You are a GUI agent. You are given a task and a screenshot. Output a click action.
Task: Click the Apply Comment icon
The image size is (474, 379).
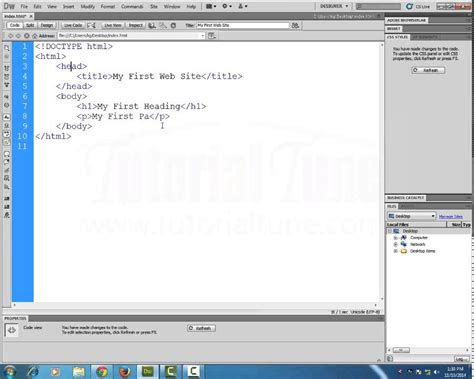[7, 154]
